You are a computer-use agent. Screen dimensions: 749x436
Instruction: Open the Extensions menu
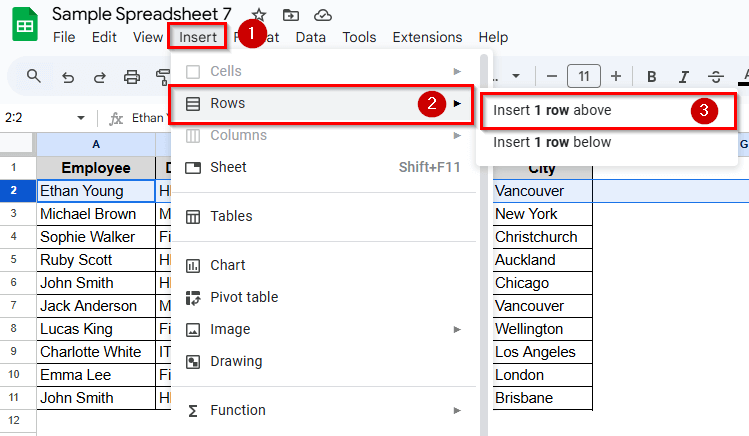coord(427,37)
